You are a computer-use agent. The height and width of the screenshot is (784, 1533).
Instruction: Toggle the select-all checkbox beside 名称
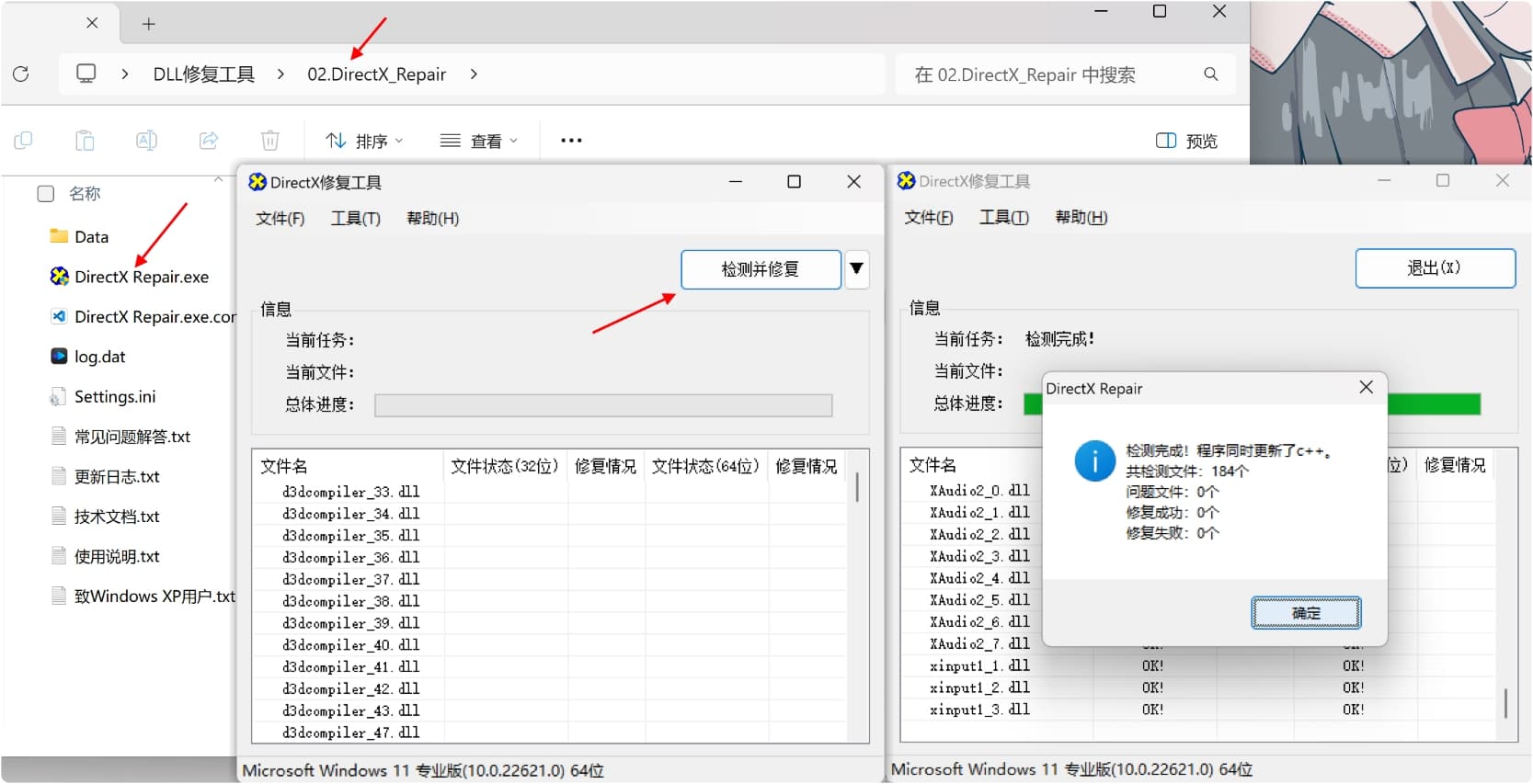[x=45, y=193]
